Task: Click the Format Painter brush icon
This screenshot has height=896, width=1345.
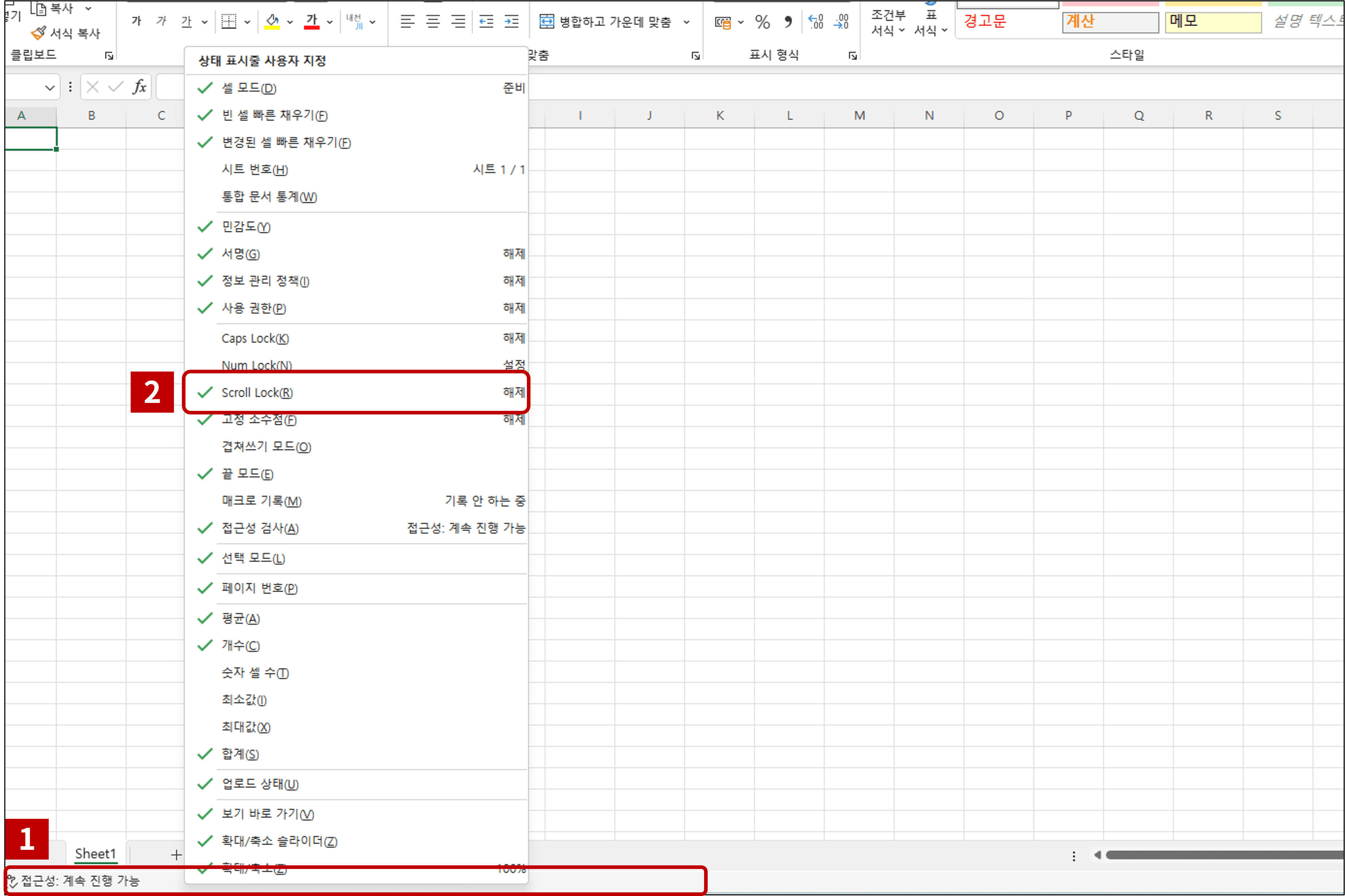Action: [x=38, y=33]
